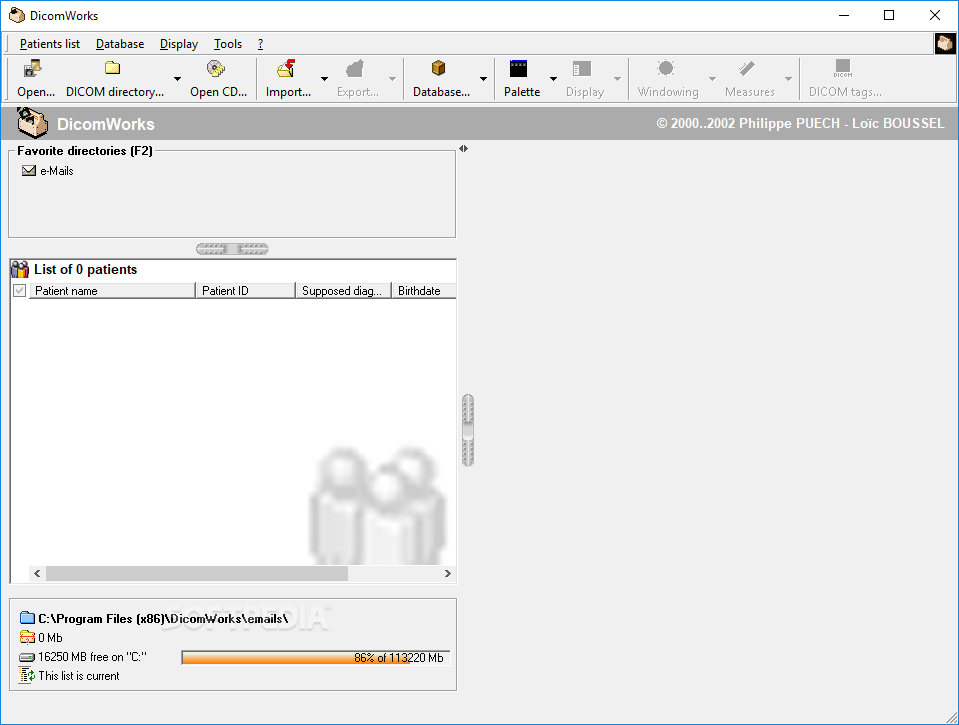
Task: Sort by Supposed diag... column header
Action: pos(343,291)
